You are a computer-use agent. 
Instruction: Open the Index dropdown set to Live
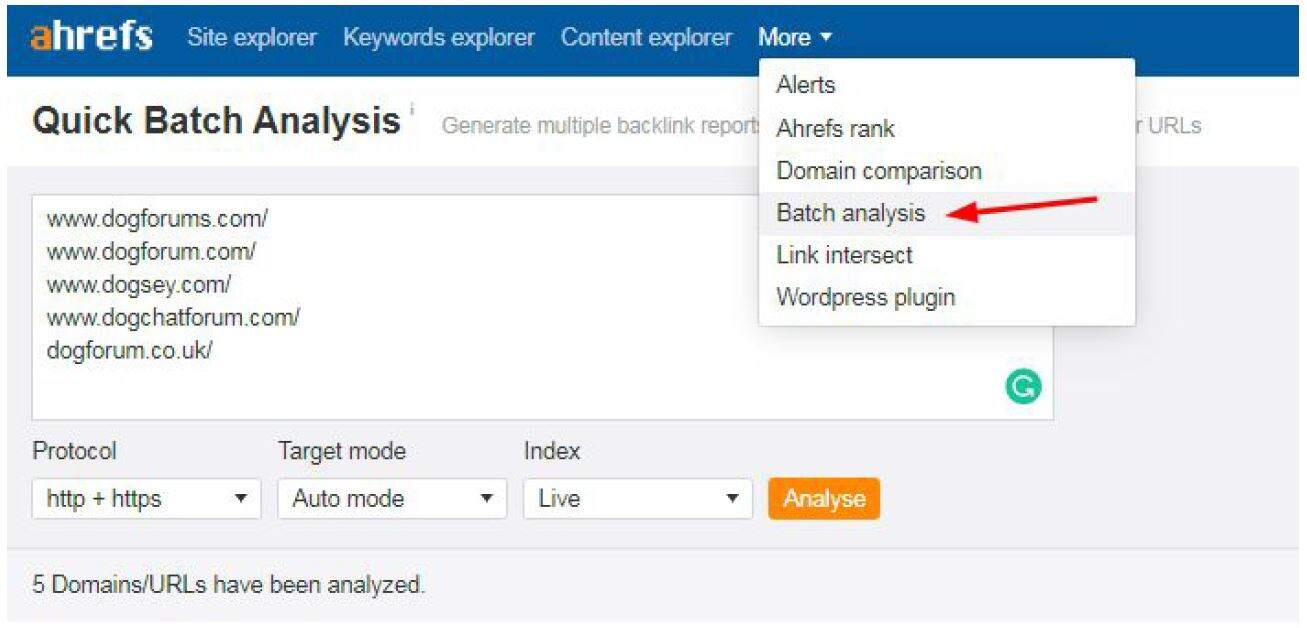pyautogui.click(x=637, y=499)
